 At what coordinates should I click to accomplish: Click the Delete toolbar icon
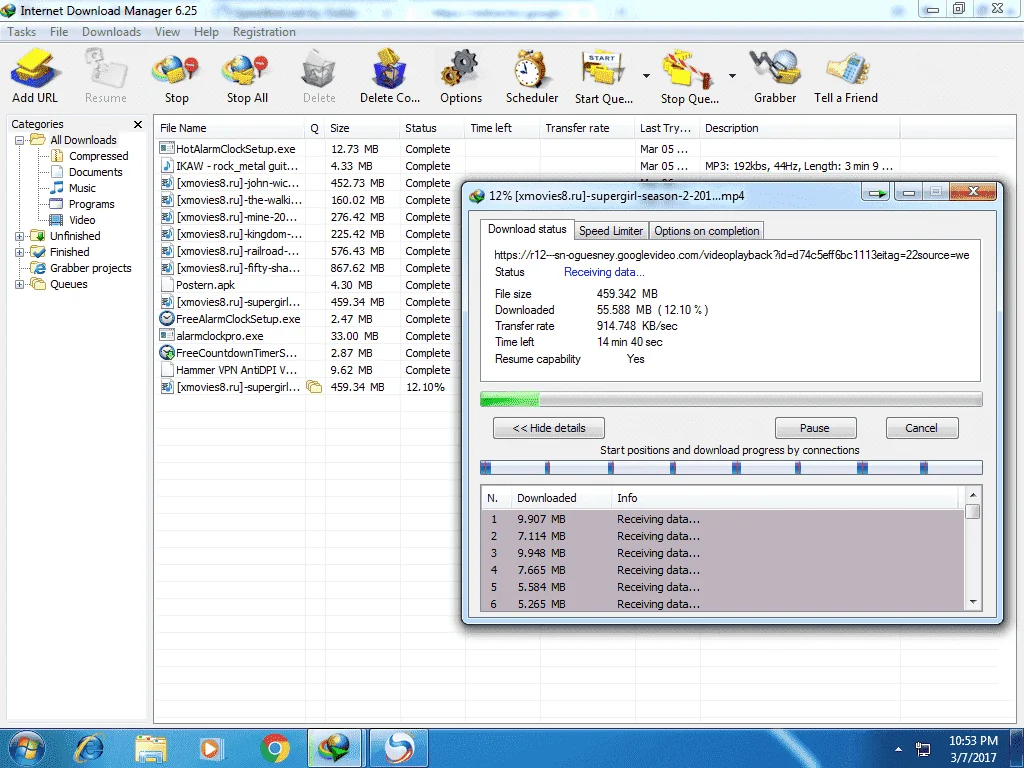click(x=319, y=76)
